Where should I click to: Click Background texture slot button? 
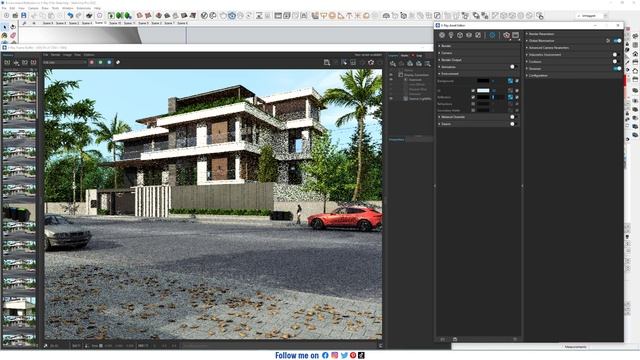click(x=510, y=81)
